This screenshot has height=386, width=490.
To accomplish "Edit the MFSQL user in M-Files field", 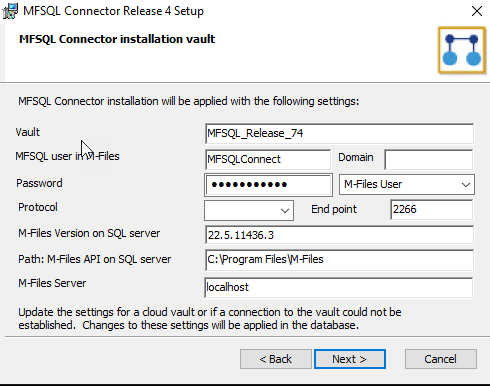I will [268, 159].
